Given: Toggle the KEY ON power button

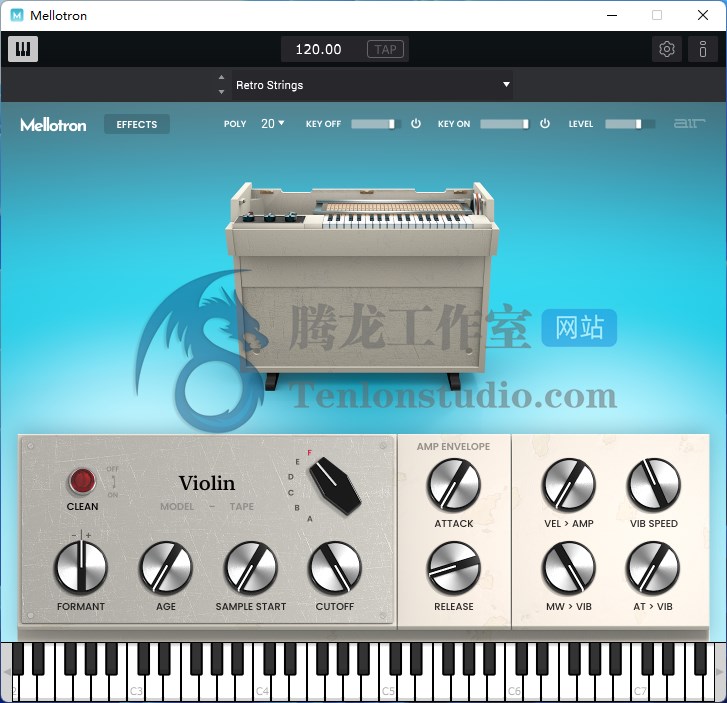Looking at the screenshot, I should coord(545,124).
